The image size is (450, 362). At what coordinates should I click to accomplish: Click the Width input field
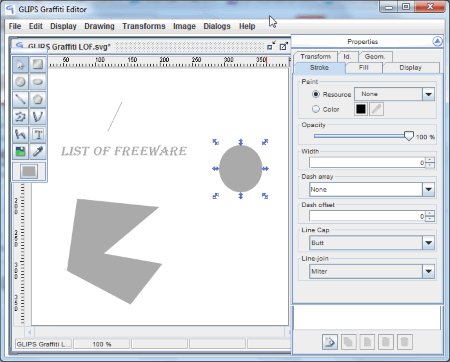pyautogui.click(x=367, y=163)
